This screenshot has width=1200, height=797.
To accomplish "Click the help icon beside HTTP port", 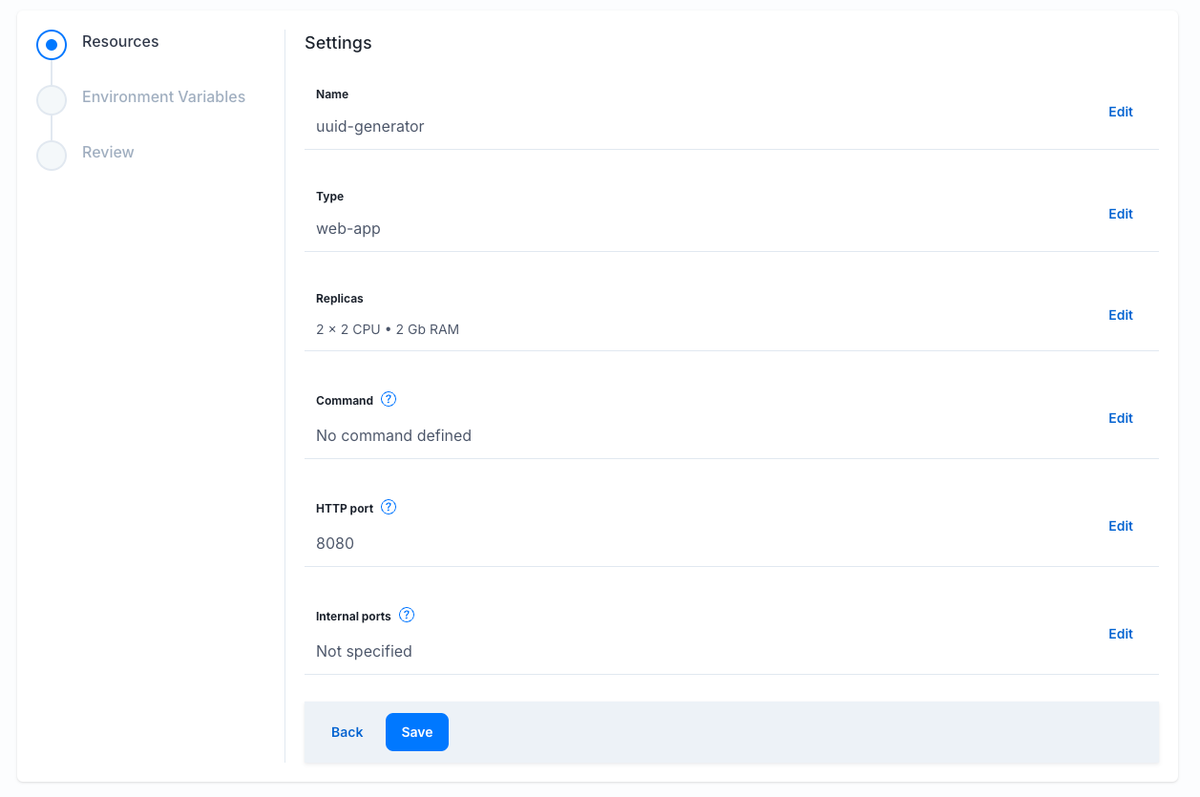I will point(389,507).
